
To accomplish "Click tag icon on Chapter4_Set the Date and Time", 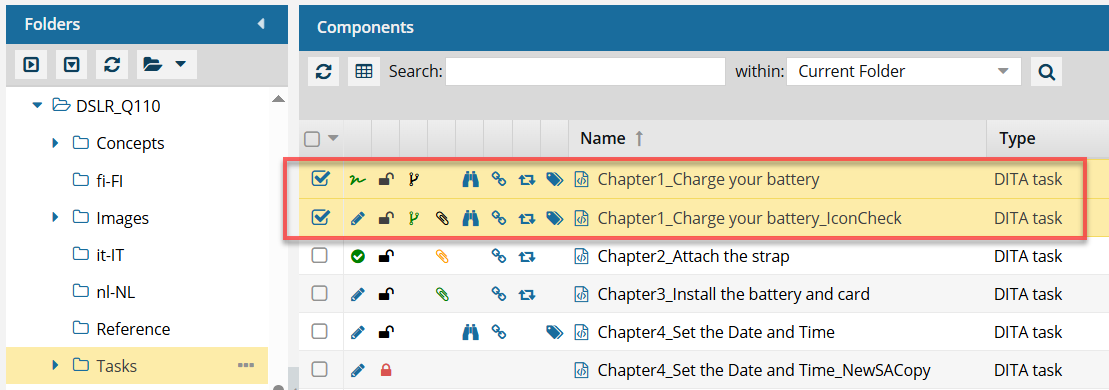I will 555,331.
